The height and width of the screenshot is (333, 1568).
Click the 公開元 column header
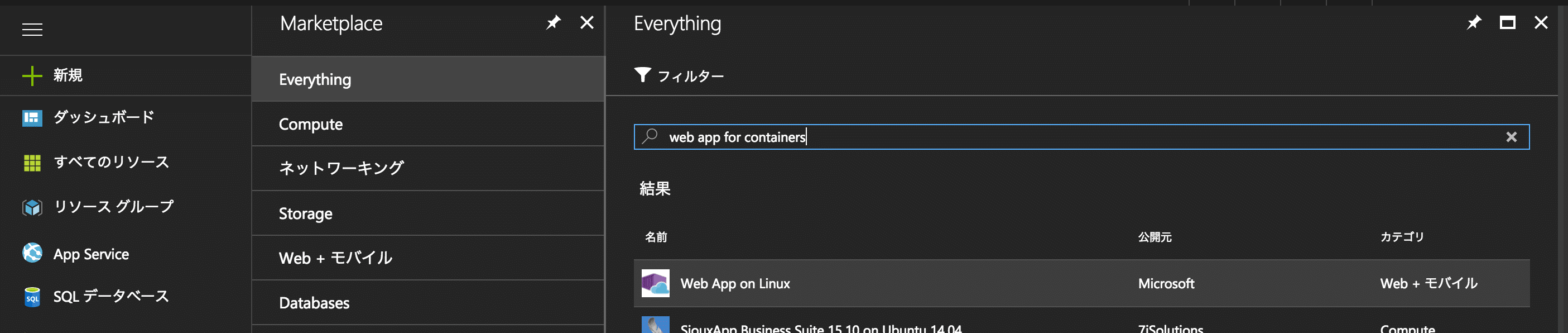coord(1155,237)
